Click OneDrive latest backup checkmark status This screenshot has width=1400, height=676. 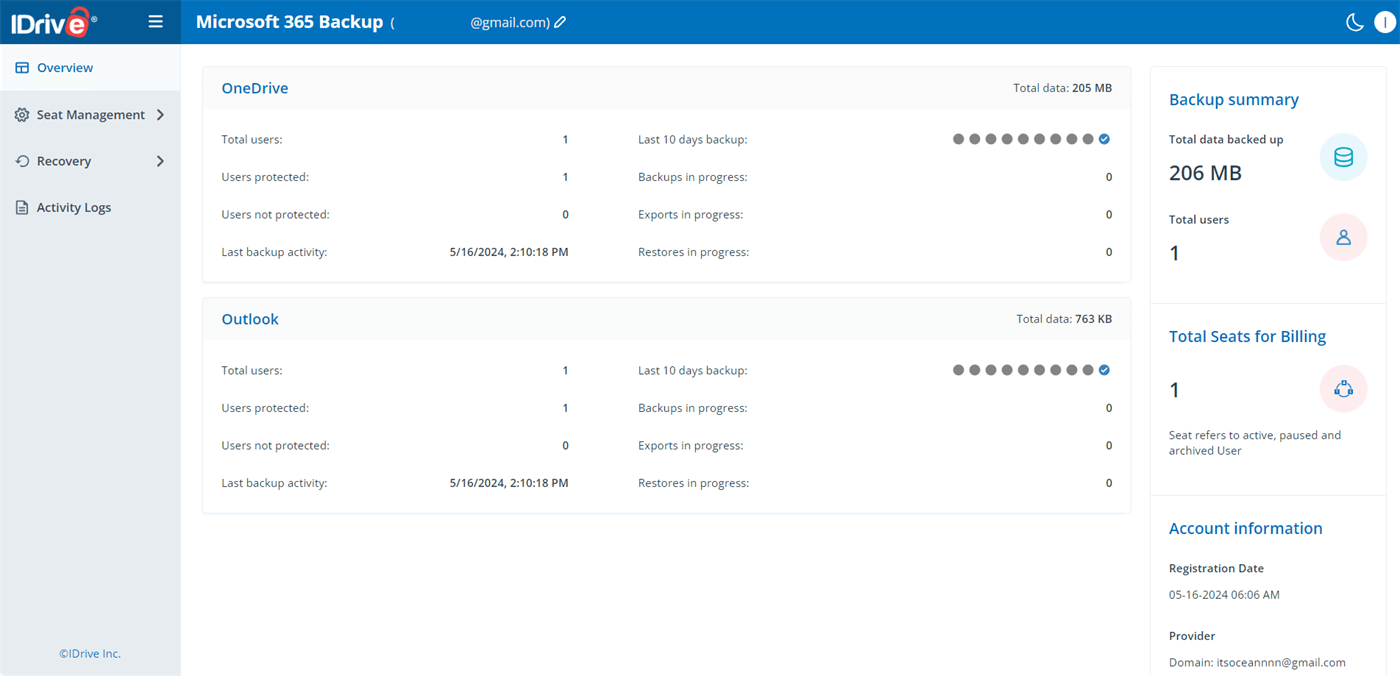1104,139
